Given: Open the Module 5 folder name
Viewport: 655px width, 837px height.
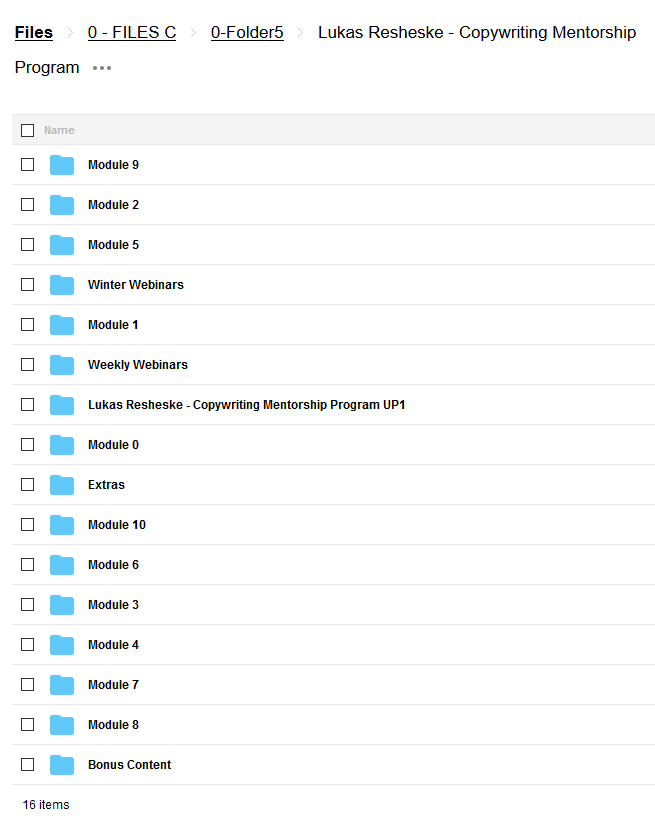Looking at the screenshot, I should point(113,245).
